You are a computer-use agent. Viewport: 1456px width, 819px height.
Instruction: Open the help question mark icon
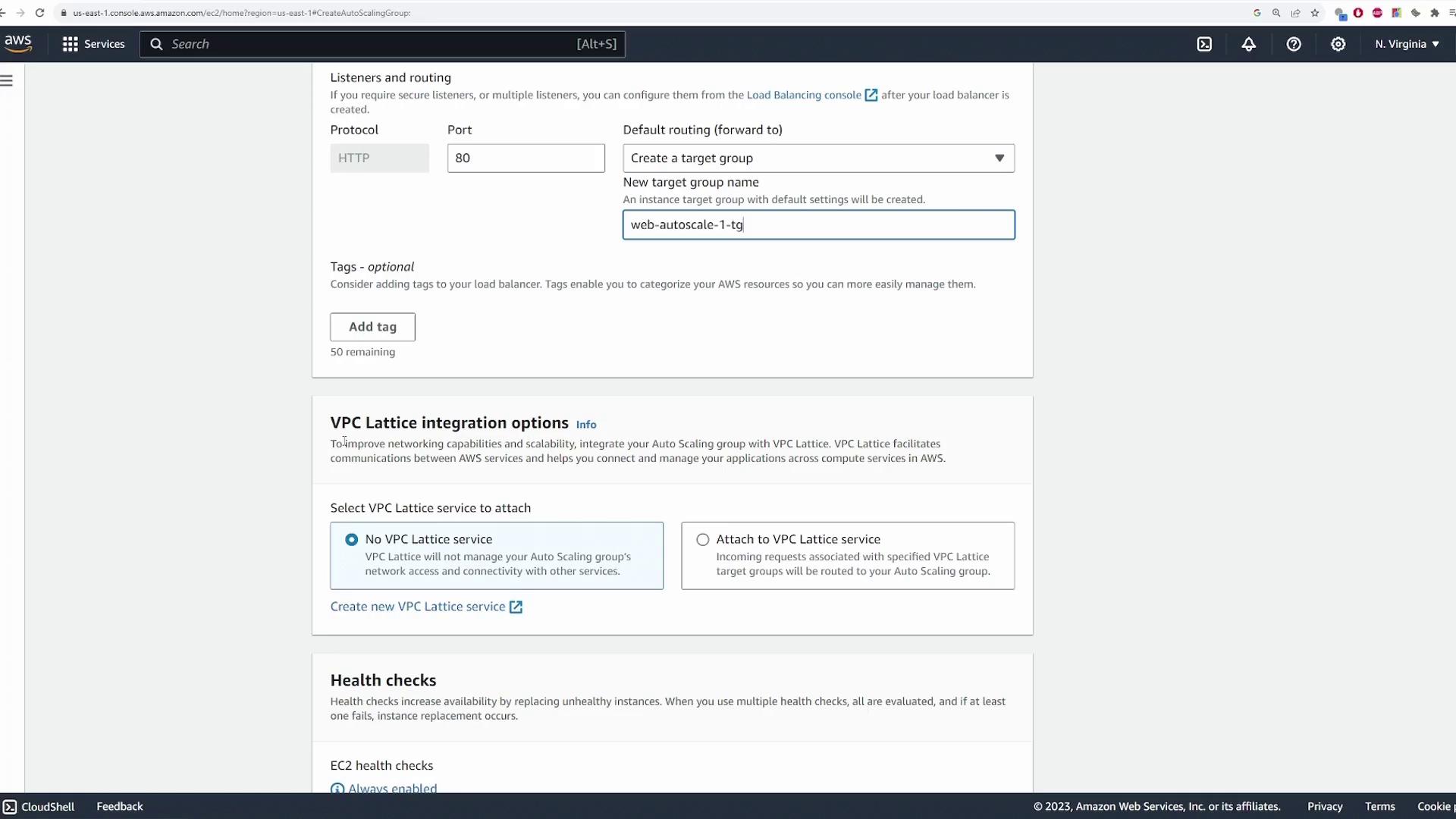click(x=1294, y=44)
